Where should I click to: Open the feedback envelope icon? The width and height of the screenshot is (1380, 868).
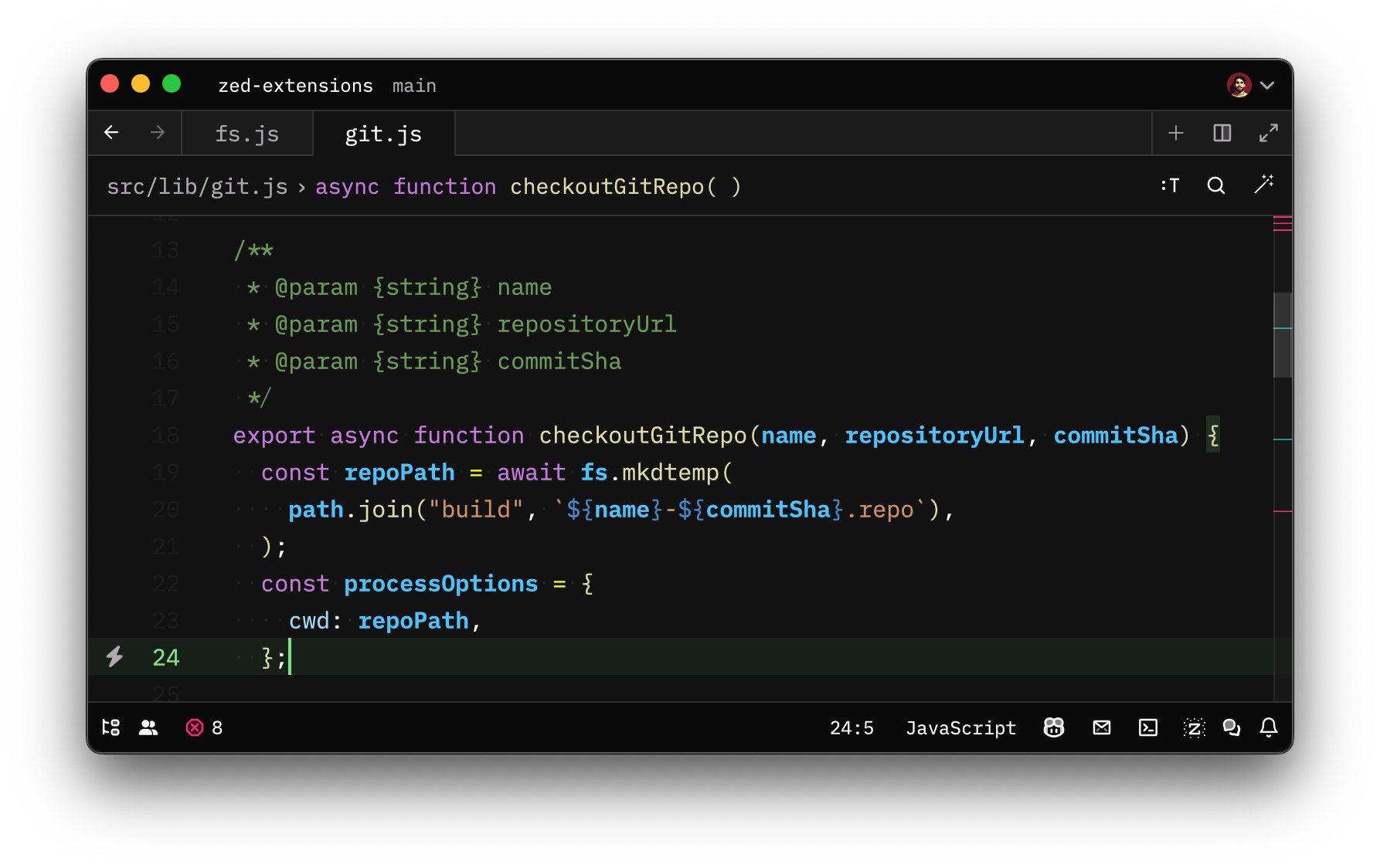pyautogui.click(x=1102, y=727)
